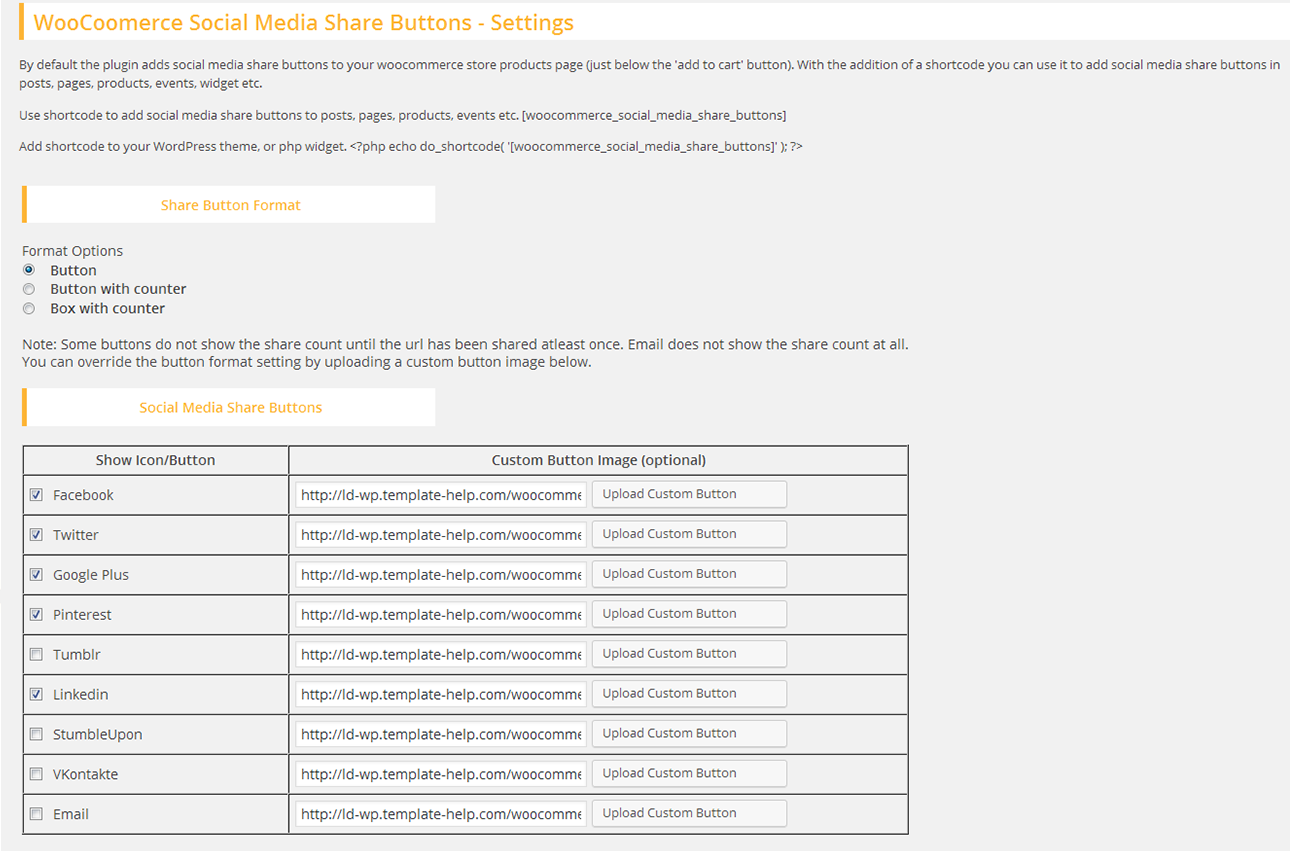
Task: Click Upload Custom Button for Facebook
Action: 689,494
